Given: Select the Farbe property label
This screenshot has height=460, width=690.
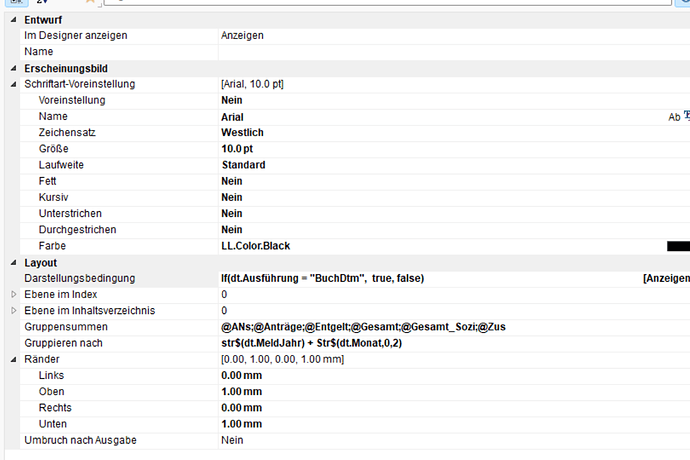Looking at the screenshot, I should coord(52,246).
